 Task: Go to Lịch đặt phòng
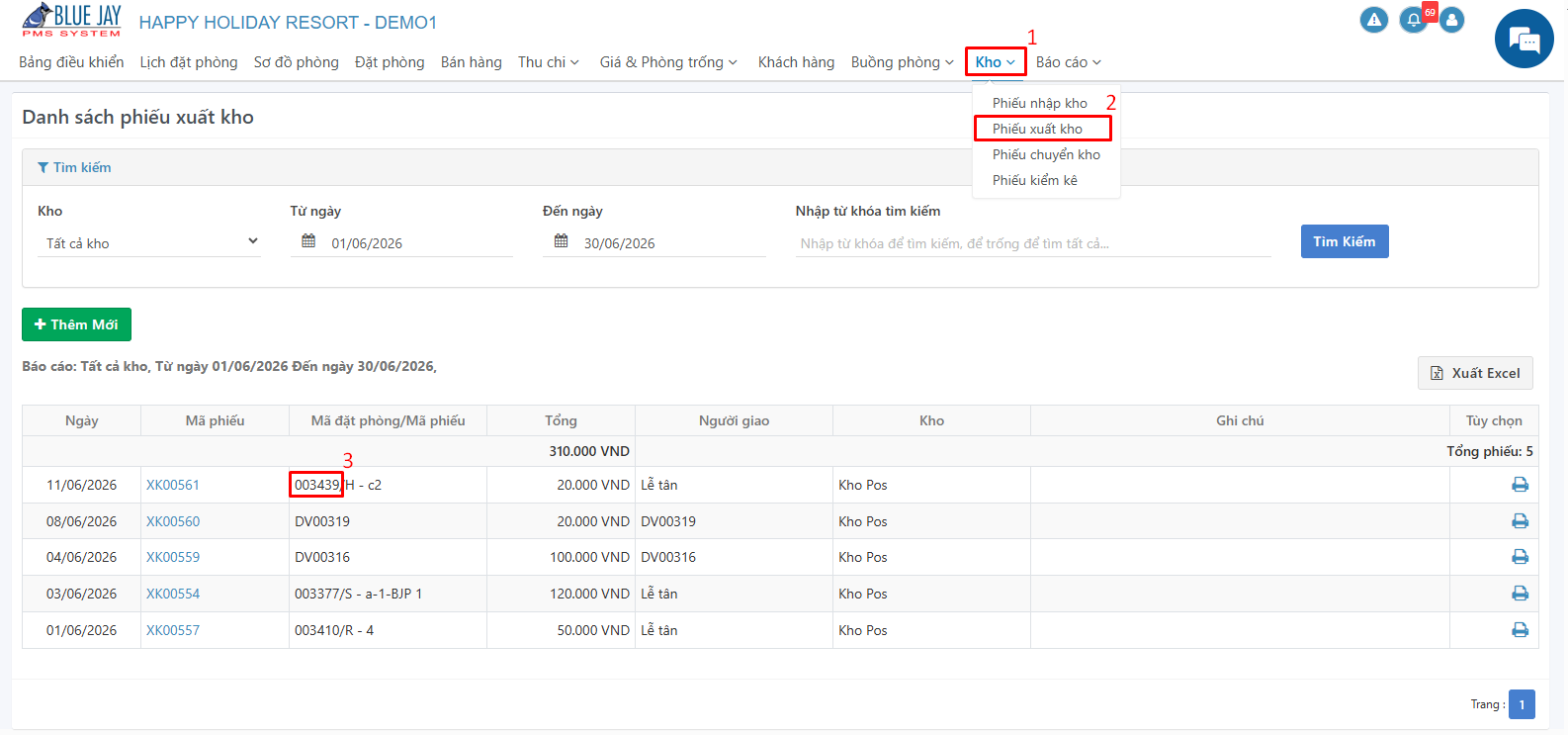pyautogui.click(x=189, y=62)
